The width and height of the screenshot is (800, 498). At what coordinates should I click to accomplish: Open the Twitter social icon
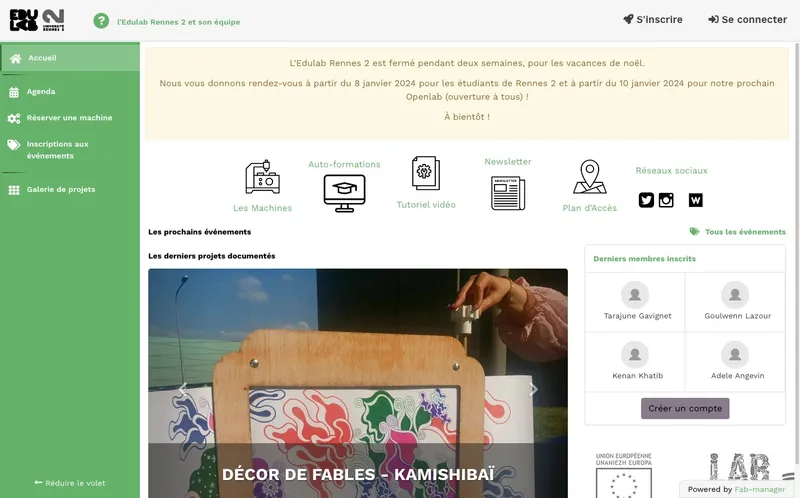[646, 200]
